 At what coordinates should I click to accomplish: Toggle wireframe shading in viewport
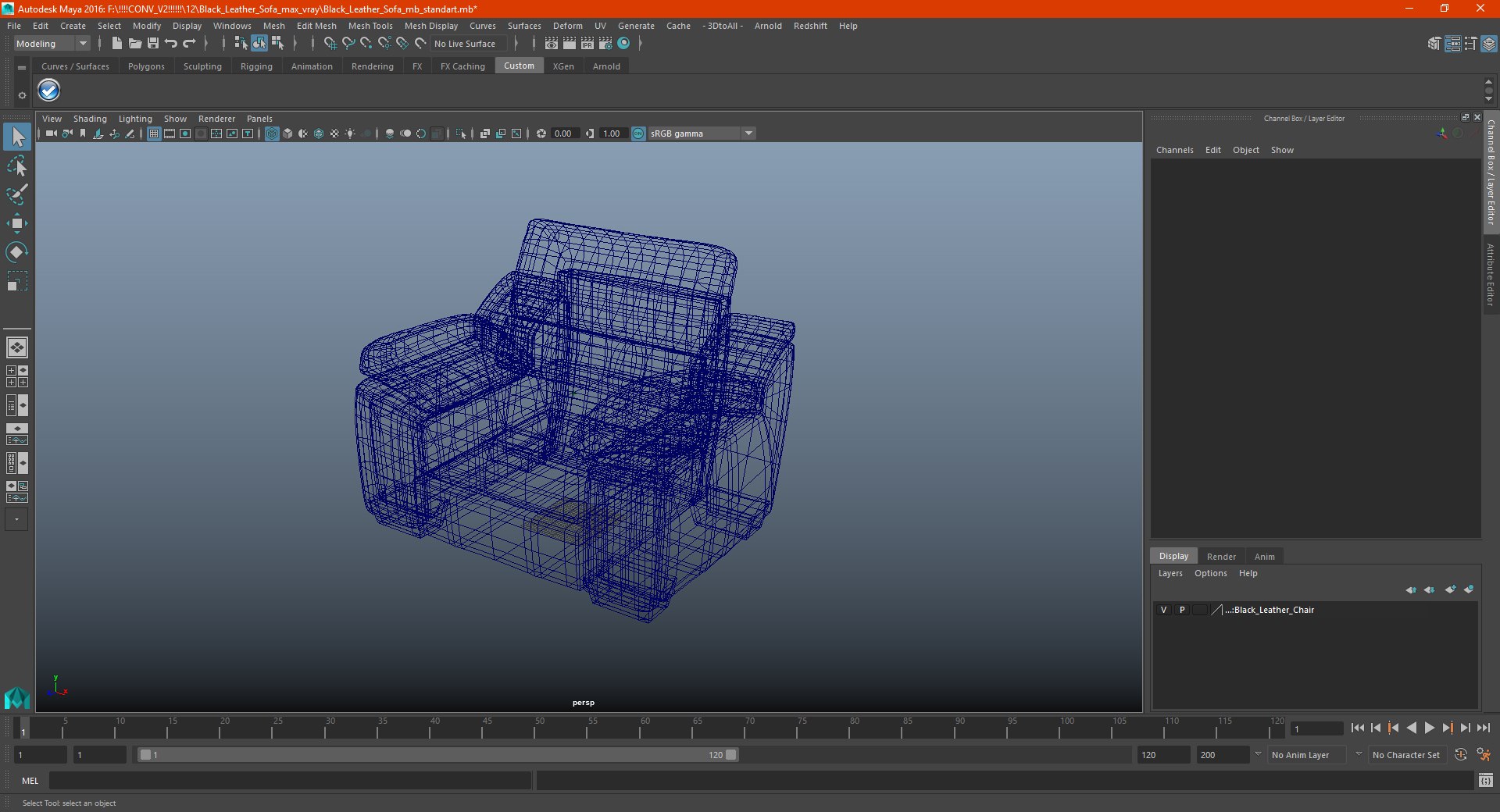[272, 134]
